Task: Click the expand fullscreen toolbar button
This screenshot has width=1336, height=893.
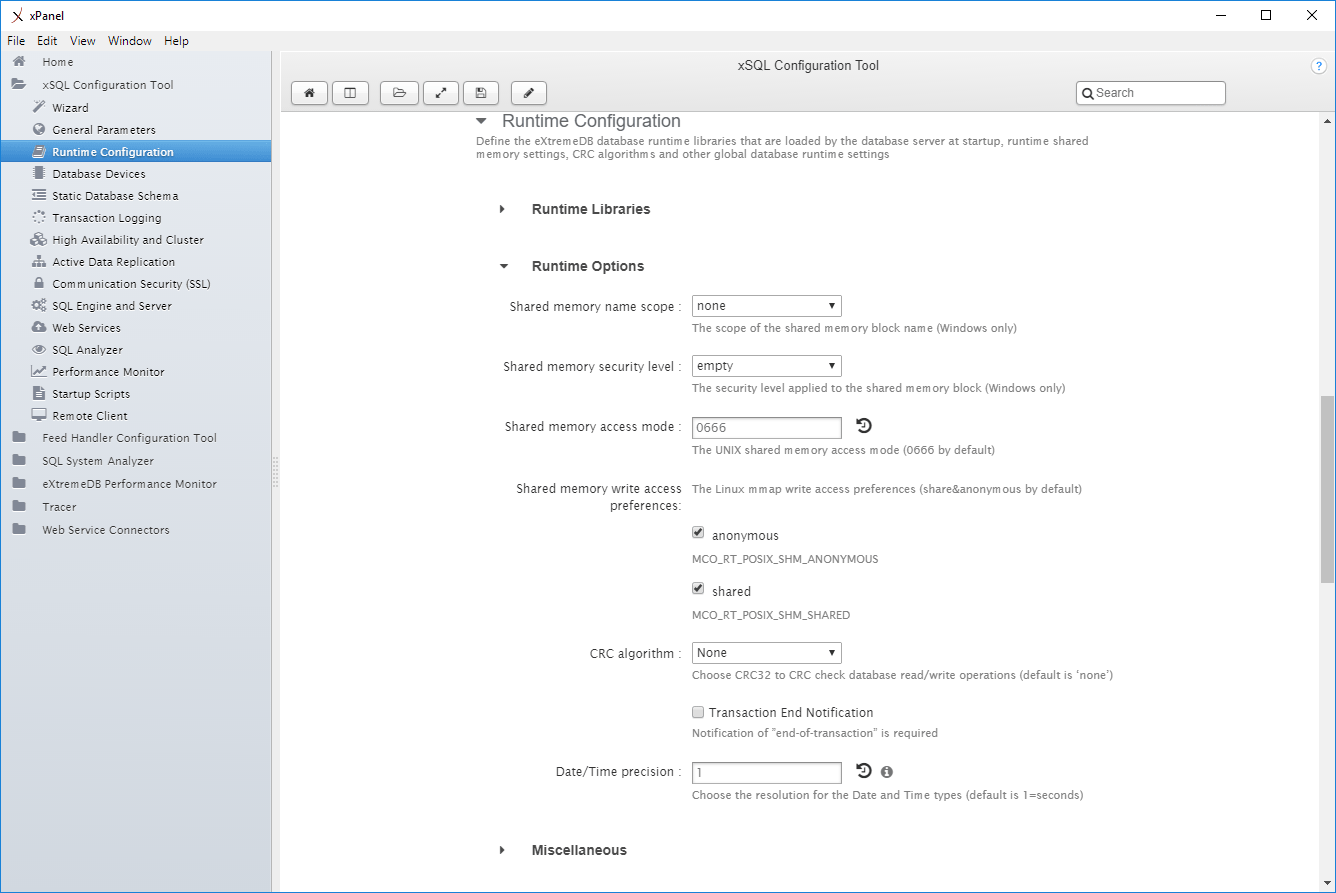Action: (x=441, y=93)
